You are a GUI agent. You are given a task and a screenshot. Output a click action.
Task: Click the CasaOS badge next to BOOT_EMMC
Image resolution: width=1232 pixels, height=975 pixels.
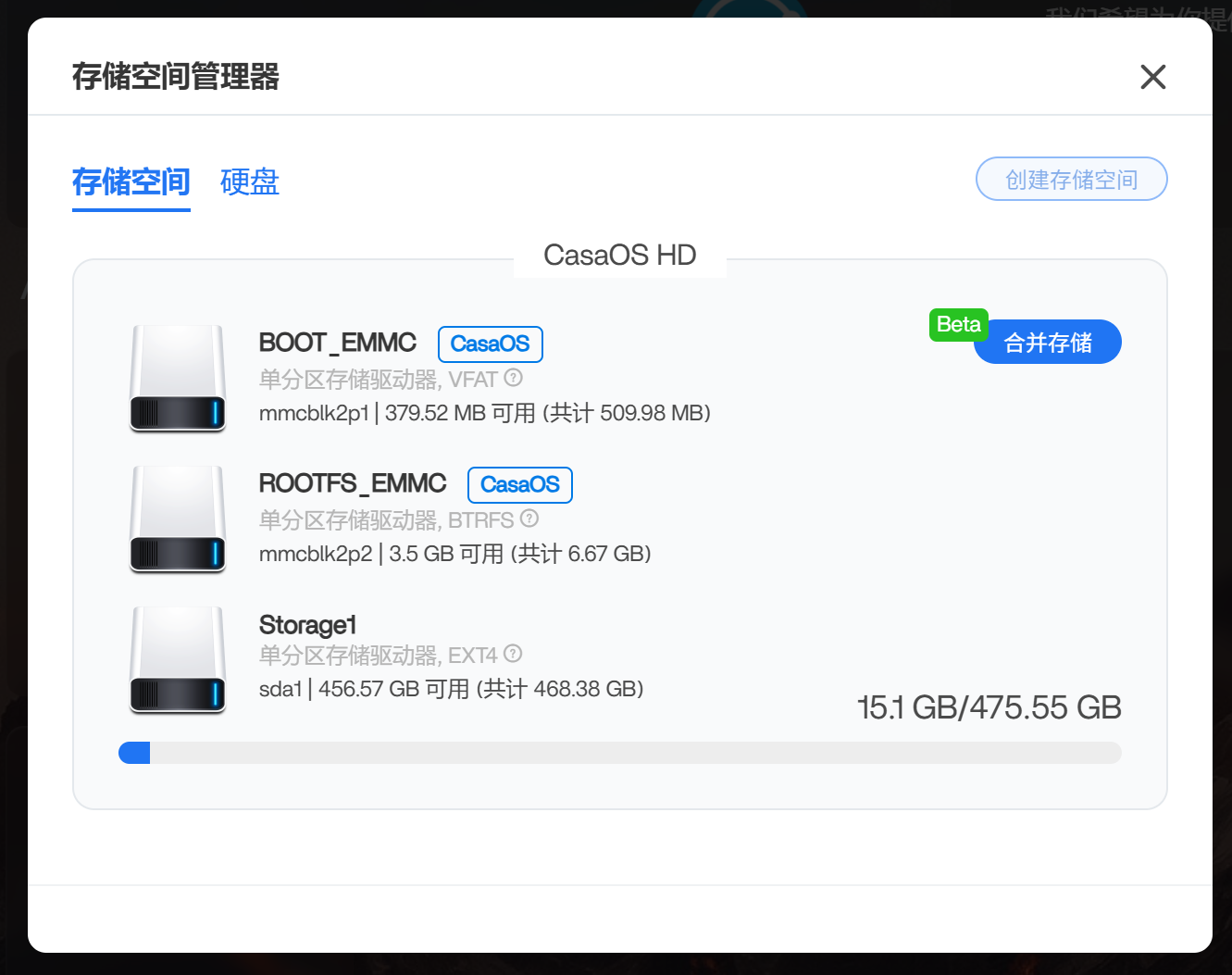[x=491, y=344]
